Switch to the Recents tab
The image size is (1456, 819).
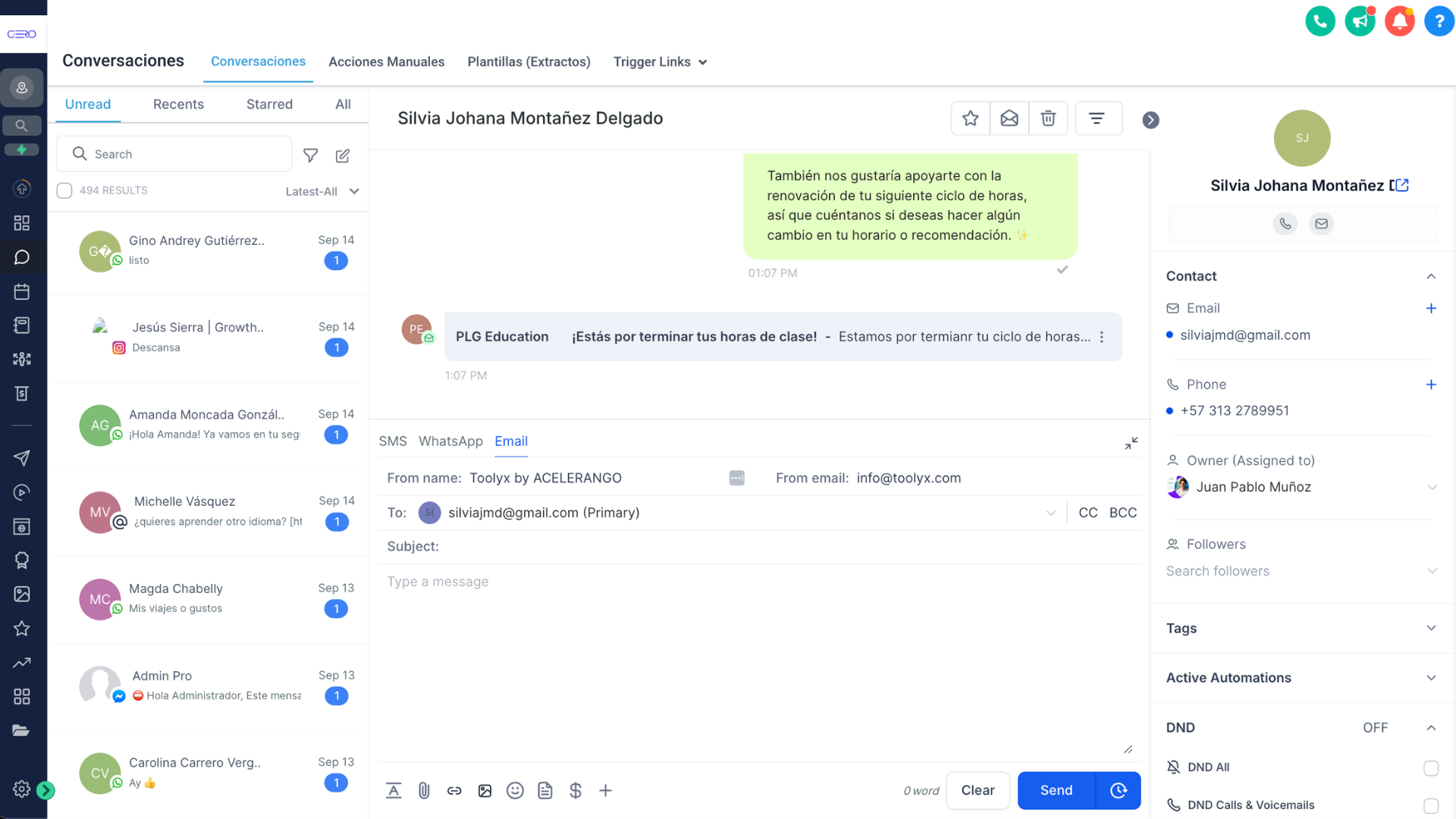coord(178,105)
